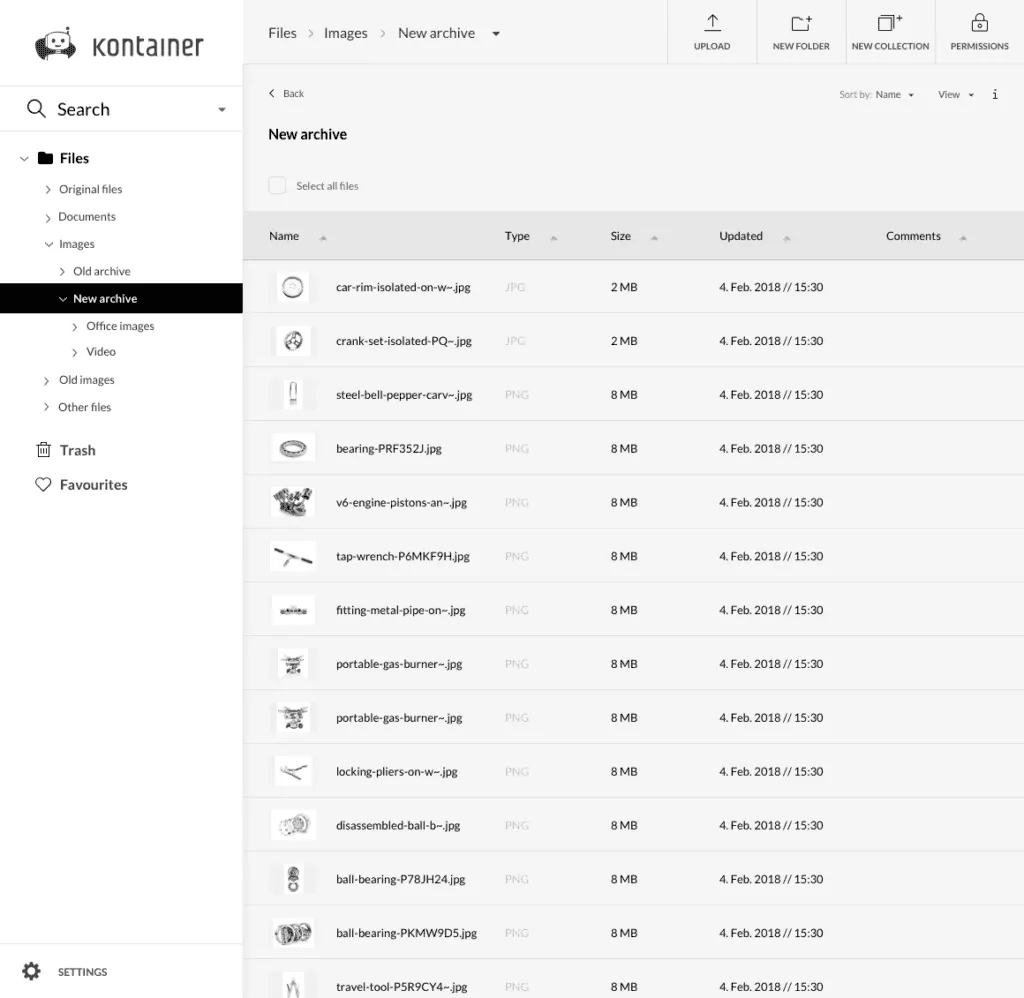Click the Kontainer logo
This screenshot has width=1024, height=998.
pyautogui.click(x=119, y=44)
